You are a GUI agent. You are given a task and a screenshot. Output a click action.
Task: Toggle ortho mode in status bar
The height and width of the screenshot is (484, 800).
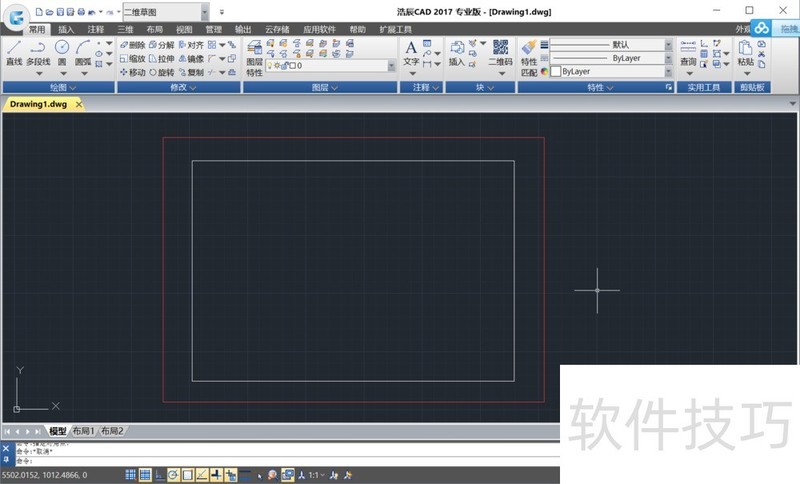[159, 475]
